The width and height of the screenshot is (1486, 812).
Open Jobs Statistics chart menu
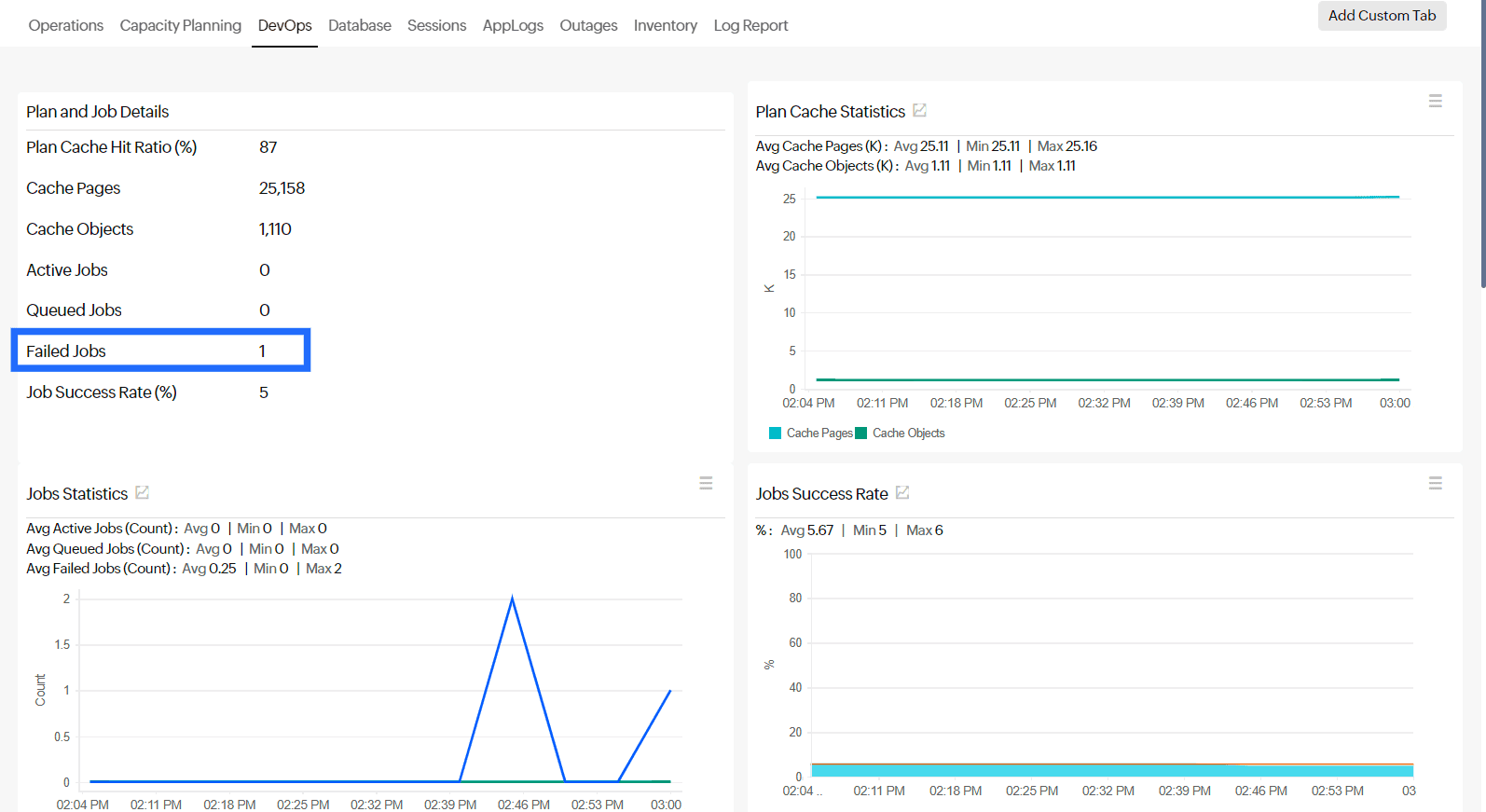pos(706,483)
